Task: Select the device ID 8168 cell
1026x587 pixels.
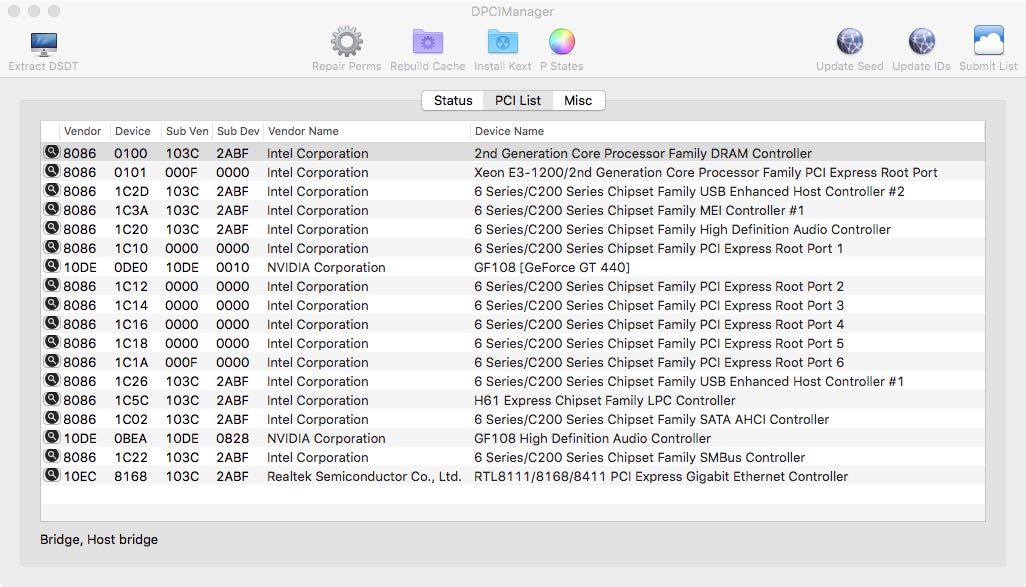Action: point(131,476)
